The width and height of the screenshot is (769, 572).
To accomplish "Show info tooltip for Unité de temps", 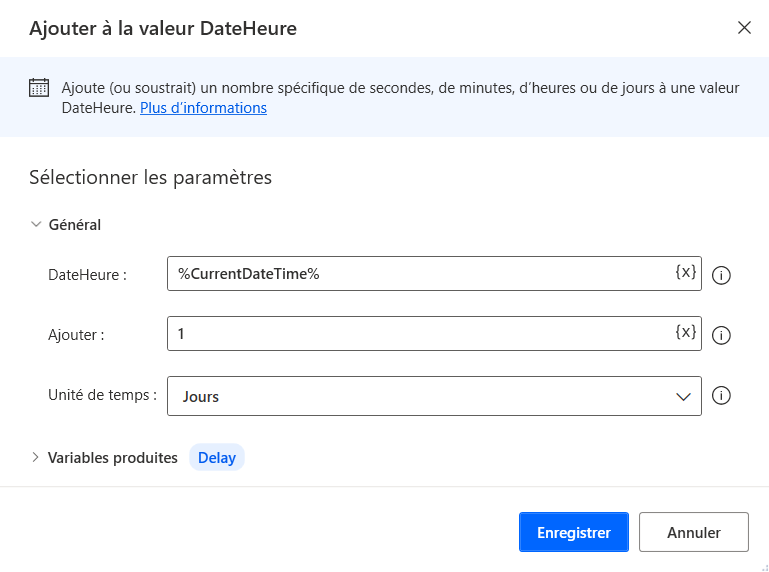I will [722, 396].
